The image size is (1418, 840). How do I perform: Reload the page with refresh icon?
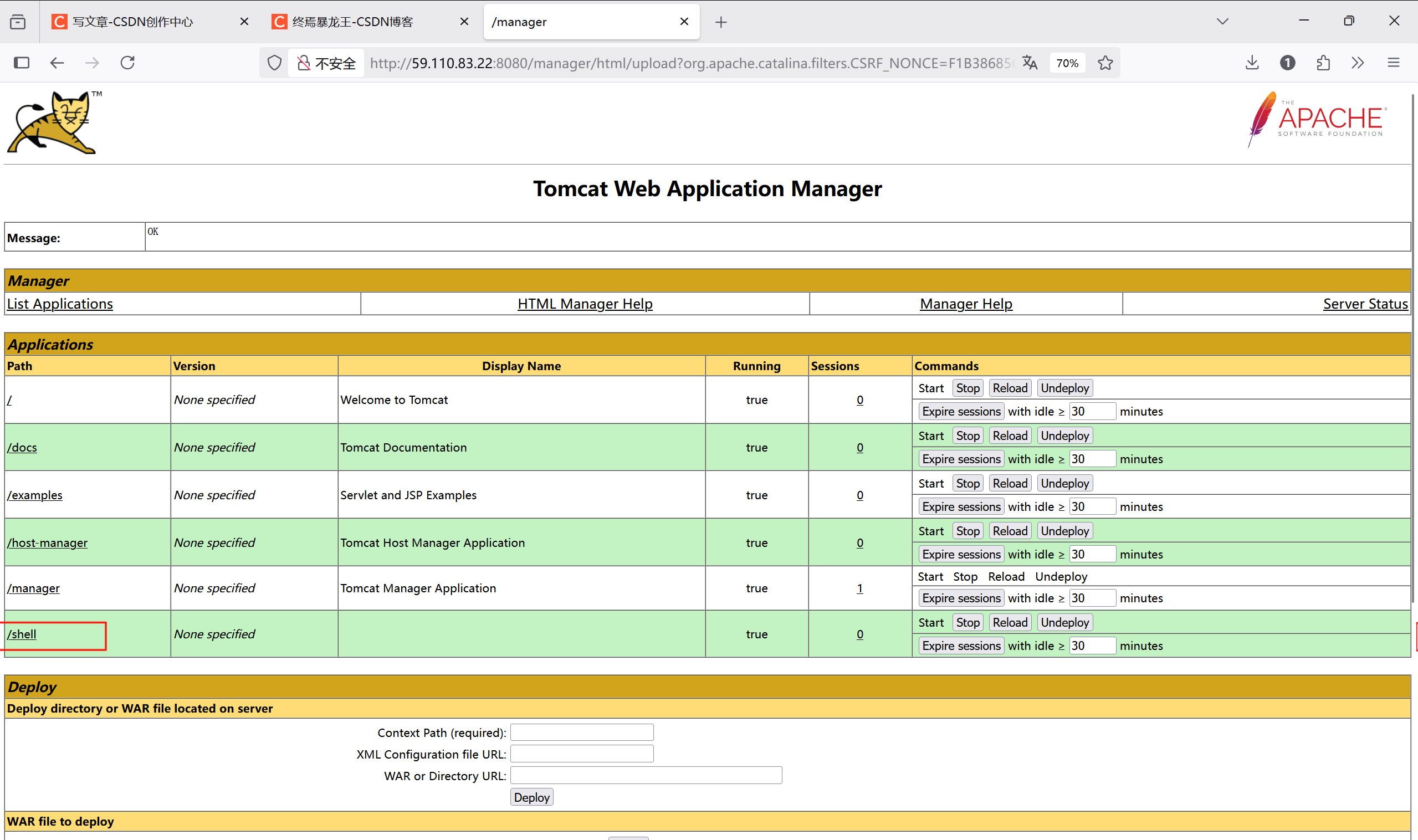[x=128, y=62]
